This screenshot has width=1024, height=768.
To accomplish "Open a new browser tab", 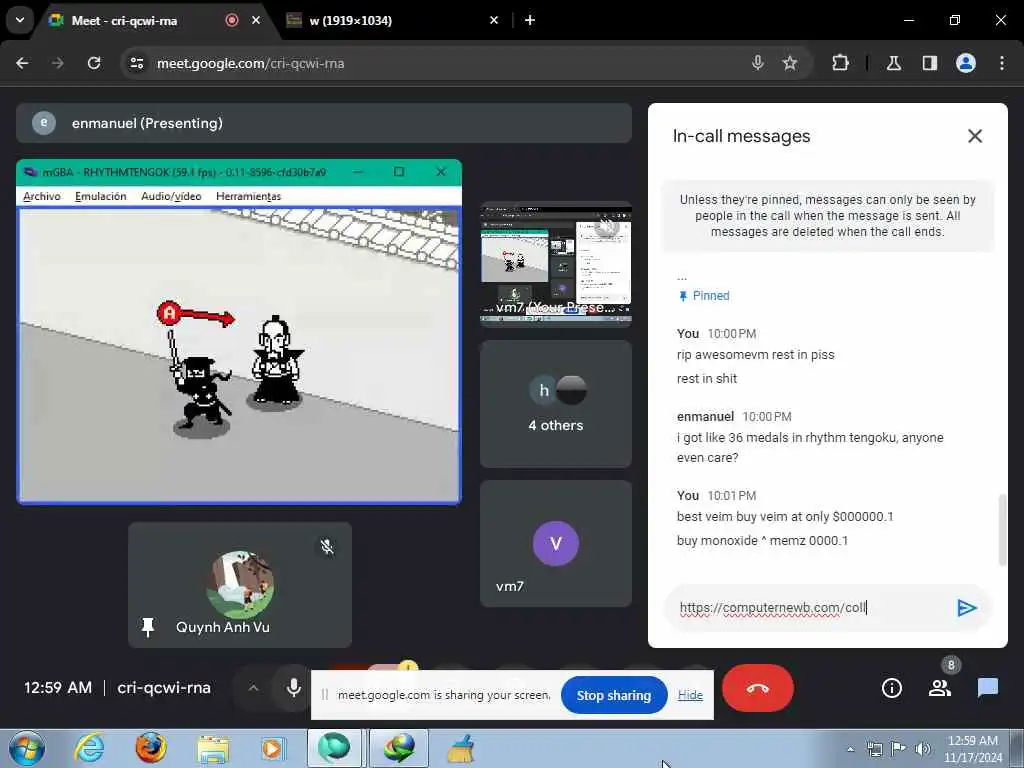I will [x=530, y=20].
